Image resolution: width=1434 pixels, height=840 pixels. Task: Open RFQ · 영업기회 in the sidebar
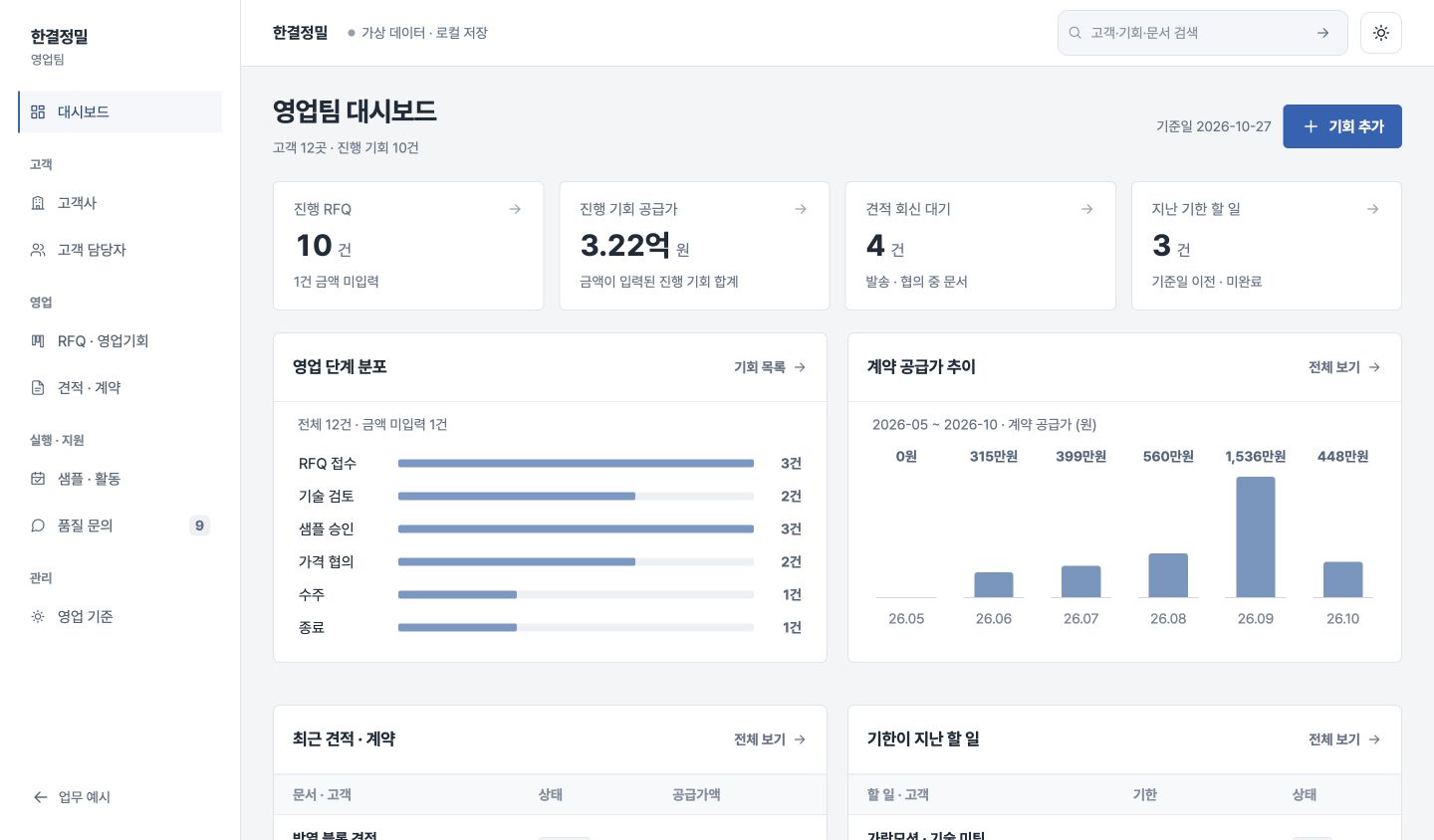tap(120, 341)
